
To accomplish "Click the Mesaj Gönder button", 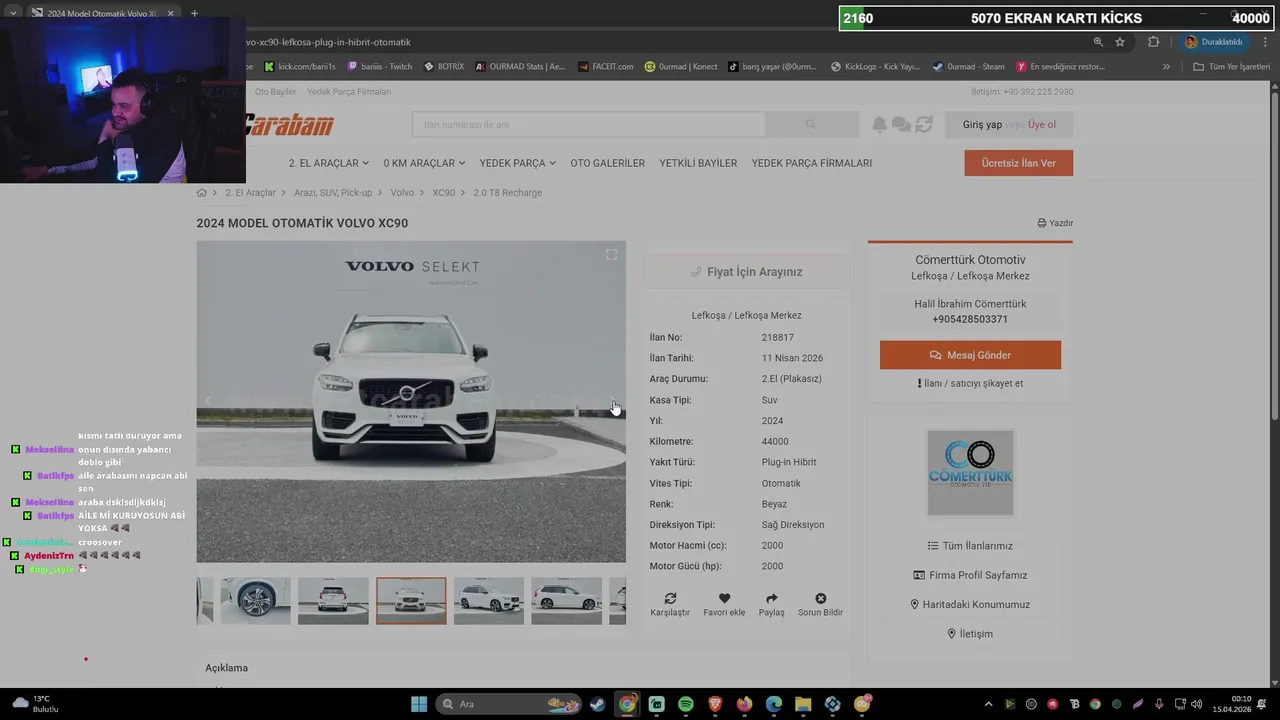I will (x=970, y=355).
